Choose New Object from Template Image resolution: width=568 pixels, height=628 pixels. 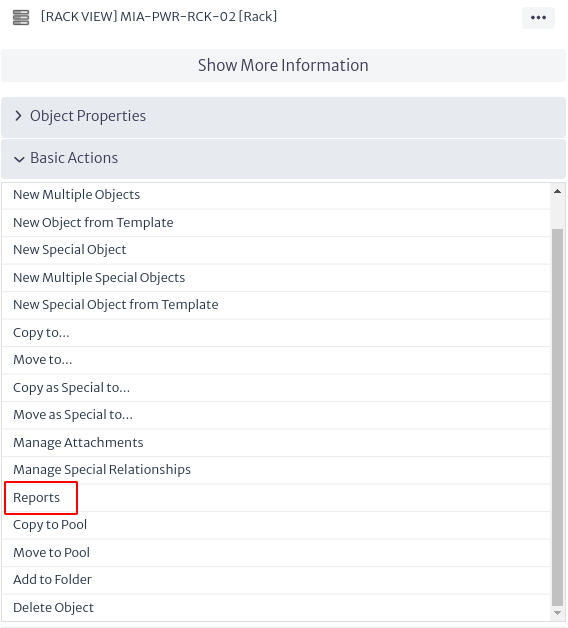click(x=276, y=223)
